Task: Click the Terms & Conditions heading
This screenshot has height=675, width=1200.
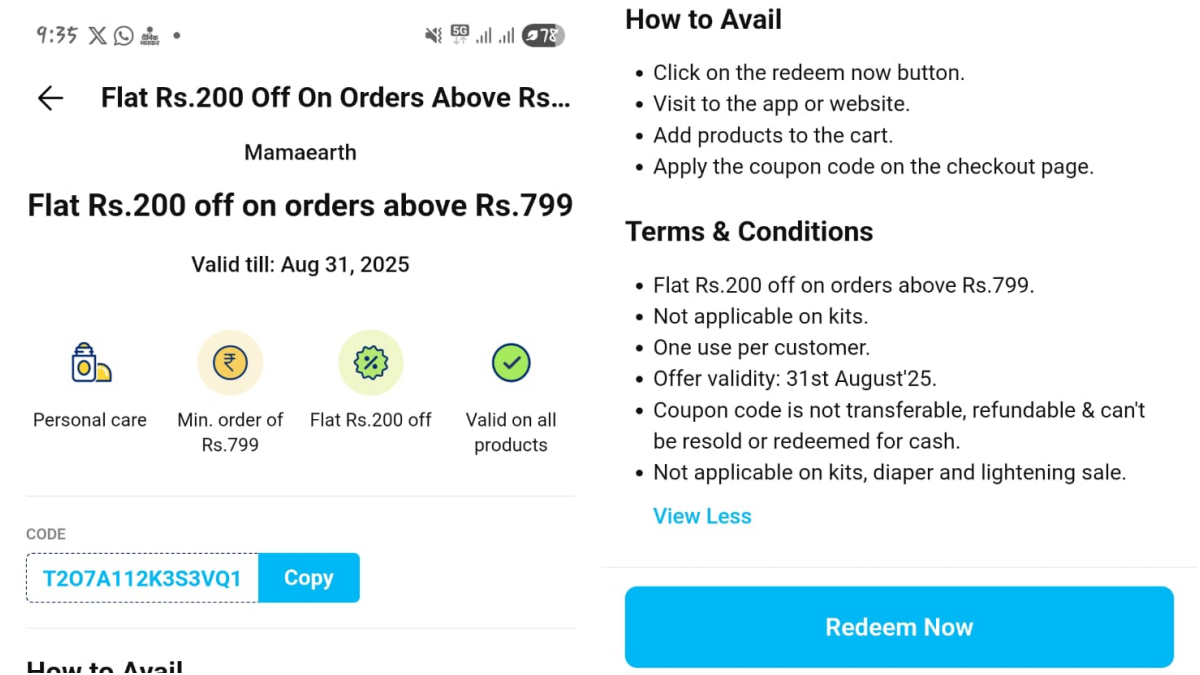Action: (x=748, y=231)
